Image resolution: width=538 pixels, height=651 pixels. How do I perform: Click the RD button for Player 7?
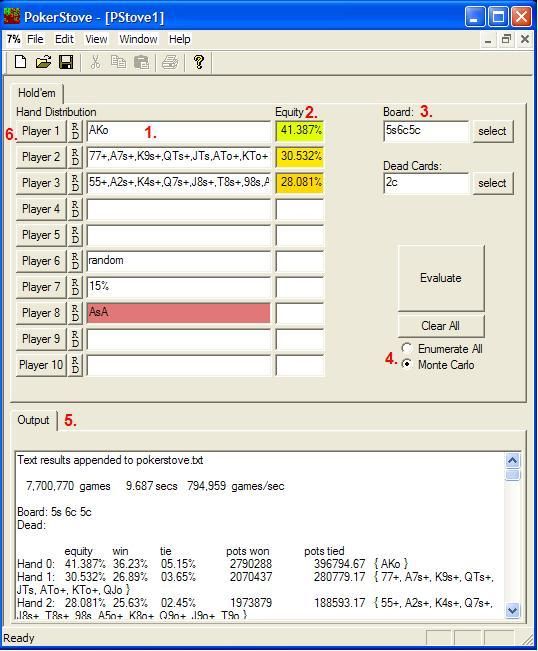point(75,287)
